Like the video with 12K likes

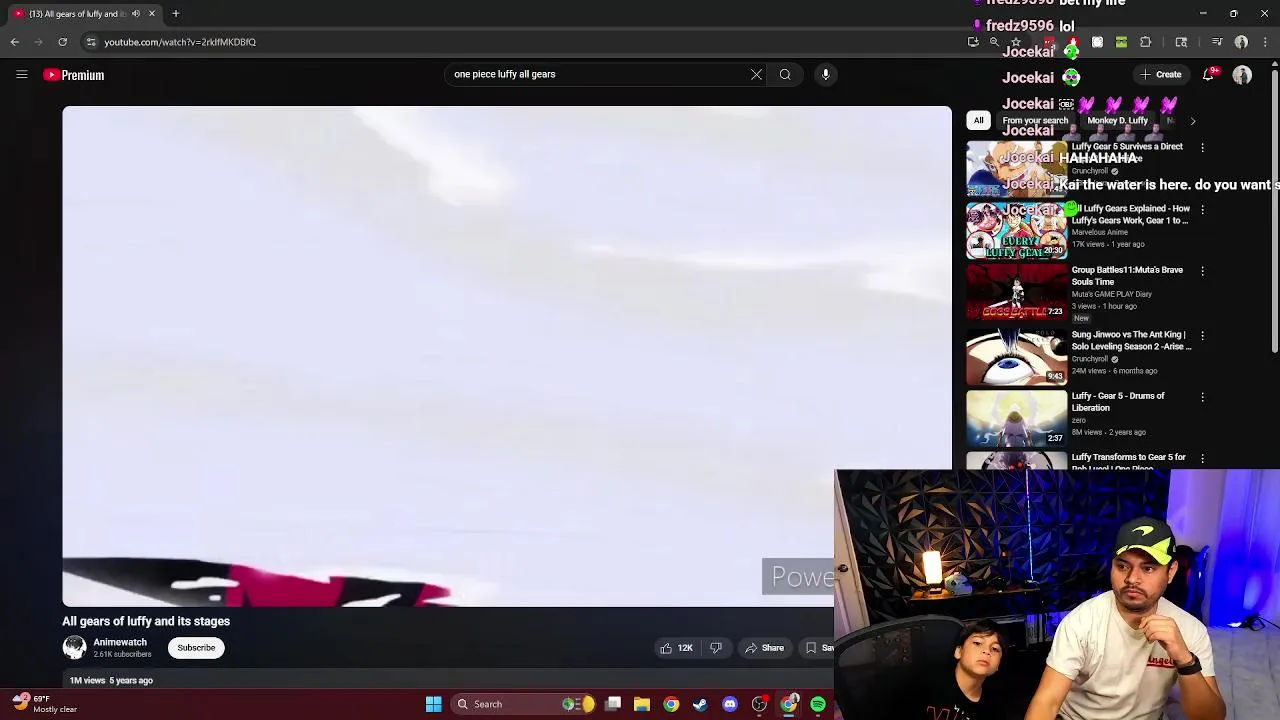pos(676,648)
